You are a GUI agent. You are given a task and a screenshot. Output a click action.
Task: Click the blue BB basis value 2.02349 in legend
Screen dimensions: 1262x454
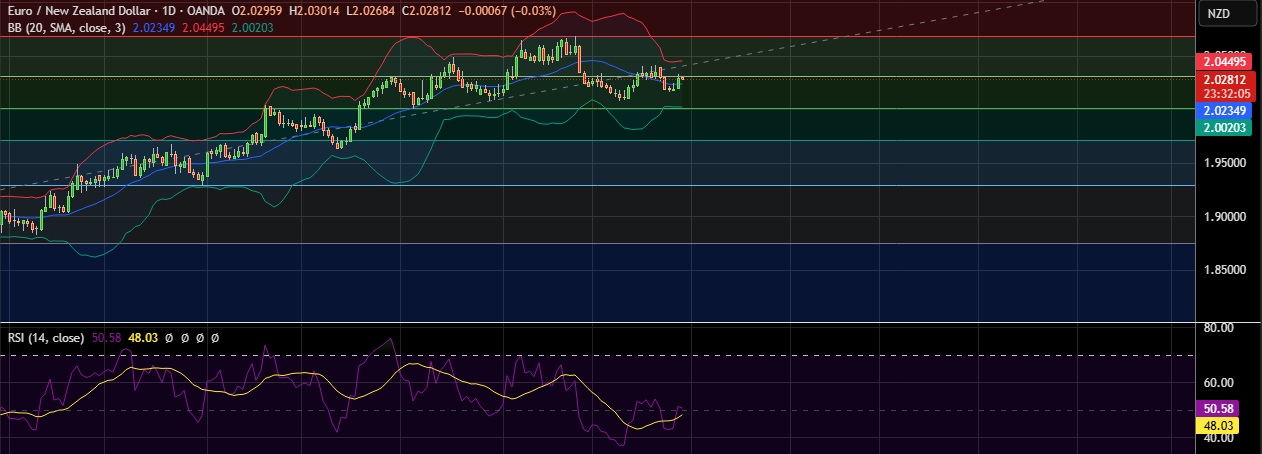154,27
